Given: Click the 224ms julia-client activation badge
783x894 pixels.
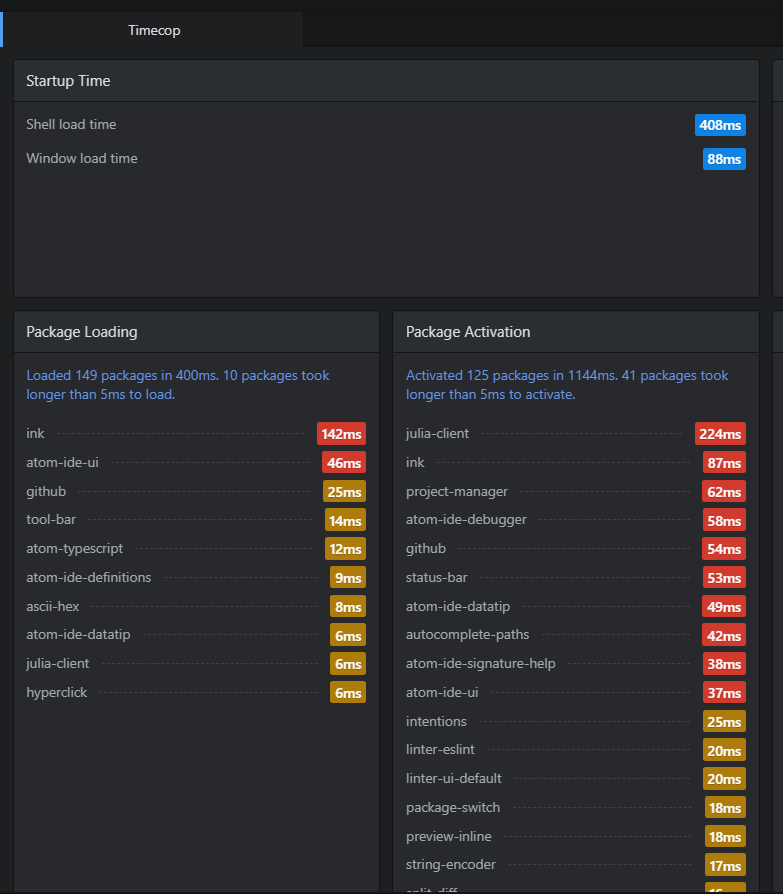Looking at the screenshot, I should (720, 434).
